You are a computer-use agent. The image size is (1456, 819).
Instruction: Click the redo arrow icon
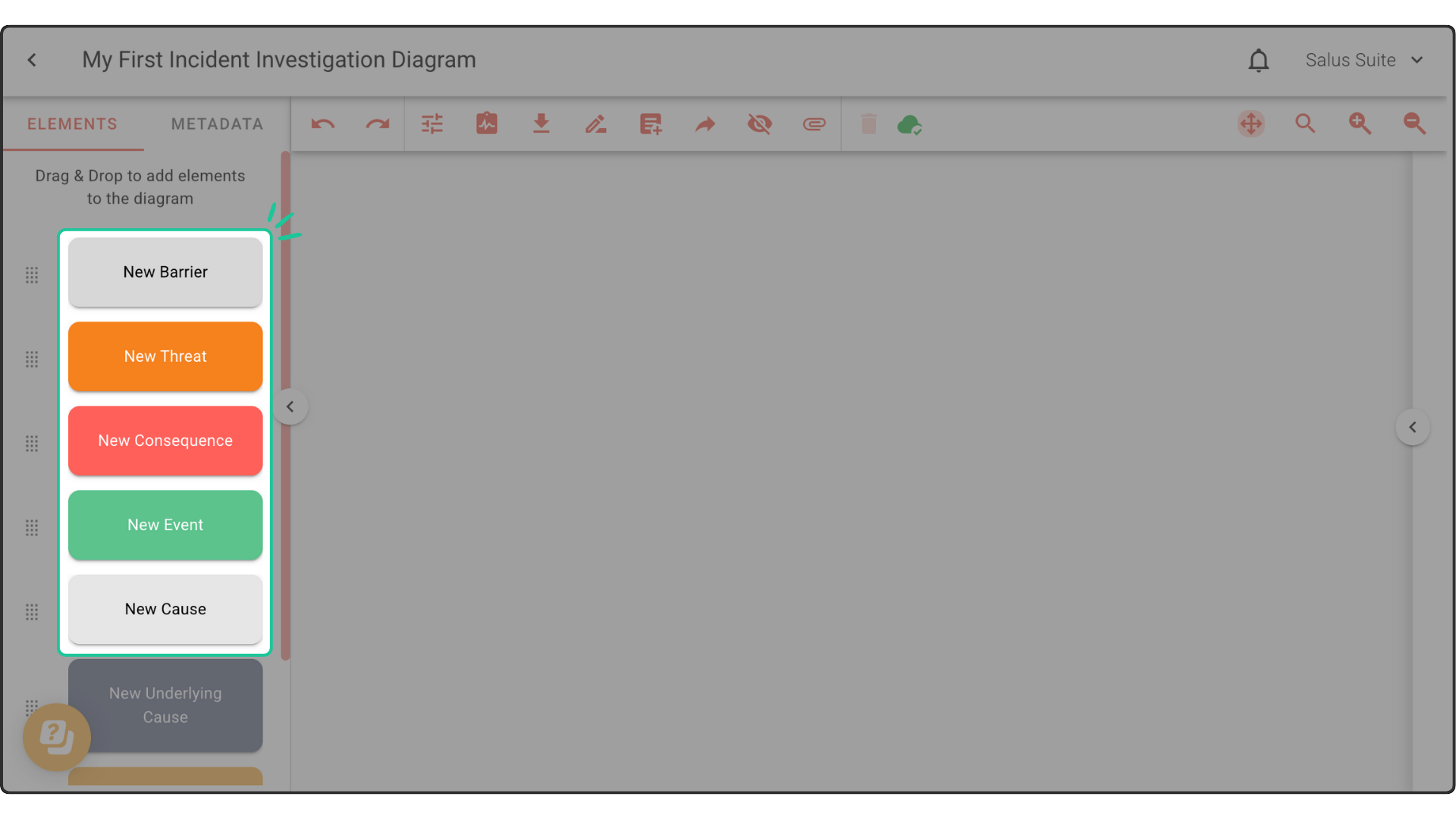coord(377,124)
